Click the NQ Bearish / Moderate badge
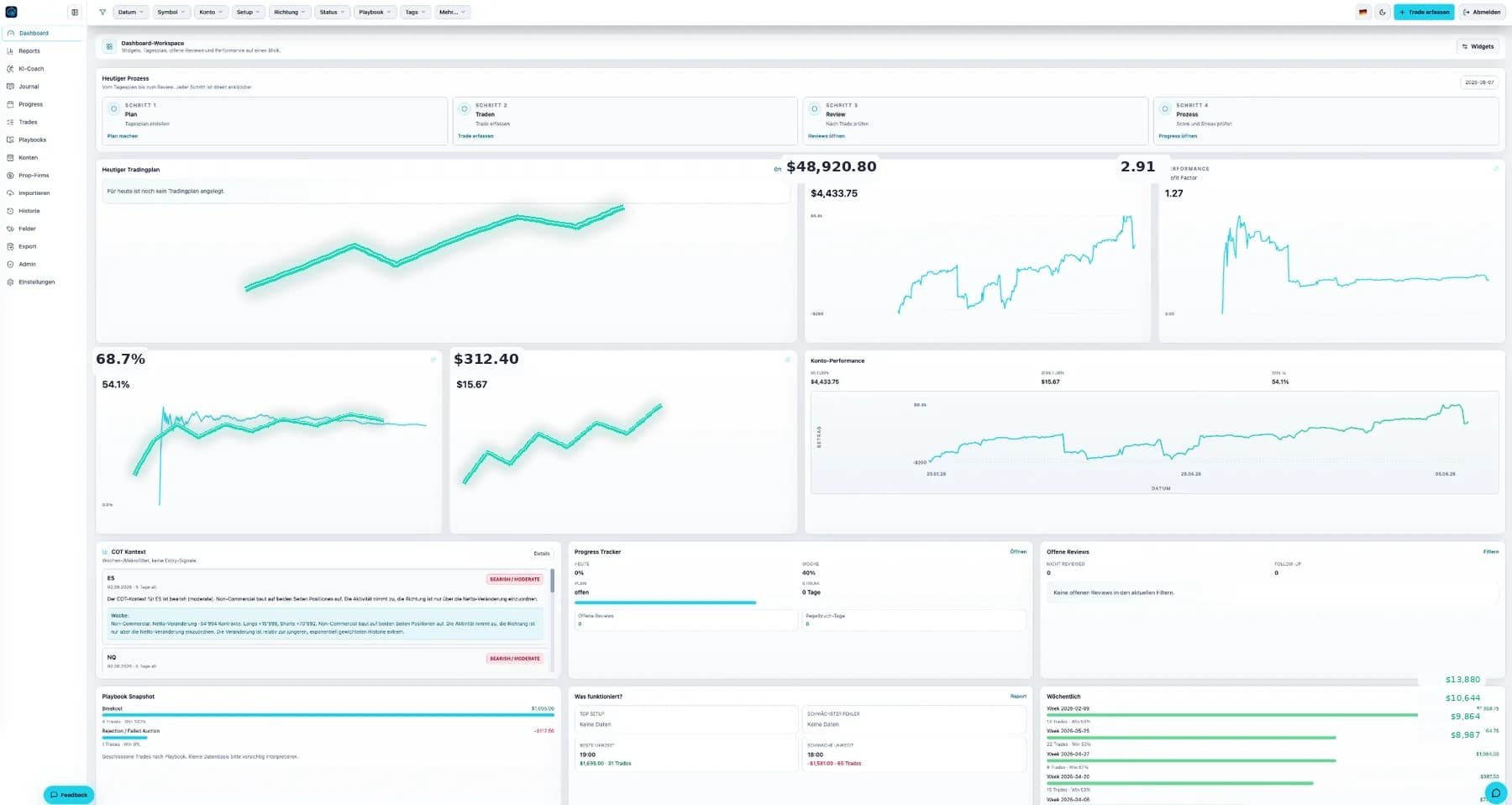This screenshot has width=1512, height=805. click(x=515, y=658)
